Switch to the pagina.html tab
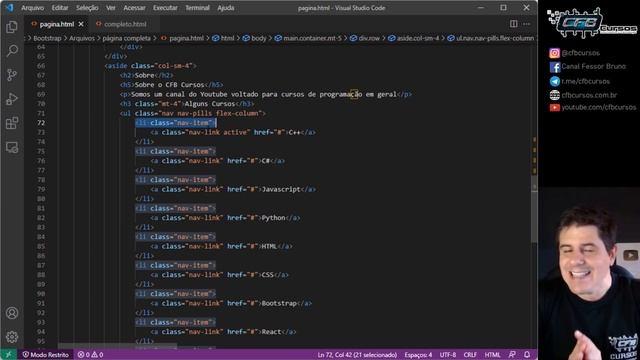This screenshot has width=640, height=360. tap(57, 24)
